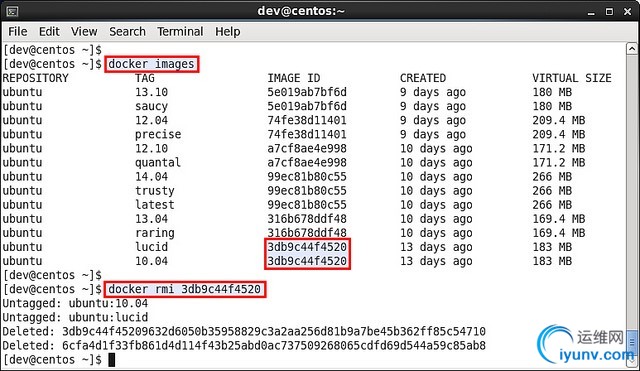Image resolution: width=640 pixels, height=371 pixels.
Task: Click image ID a7cf8ae4e998 in quantal row
Action: click(307, 162)
